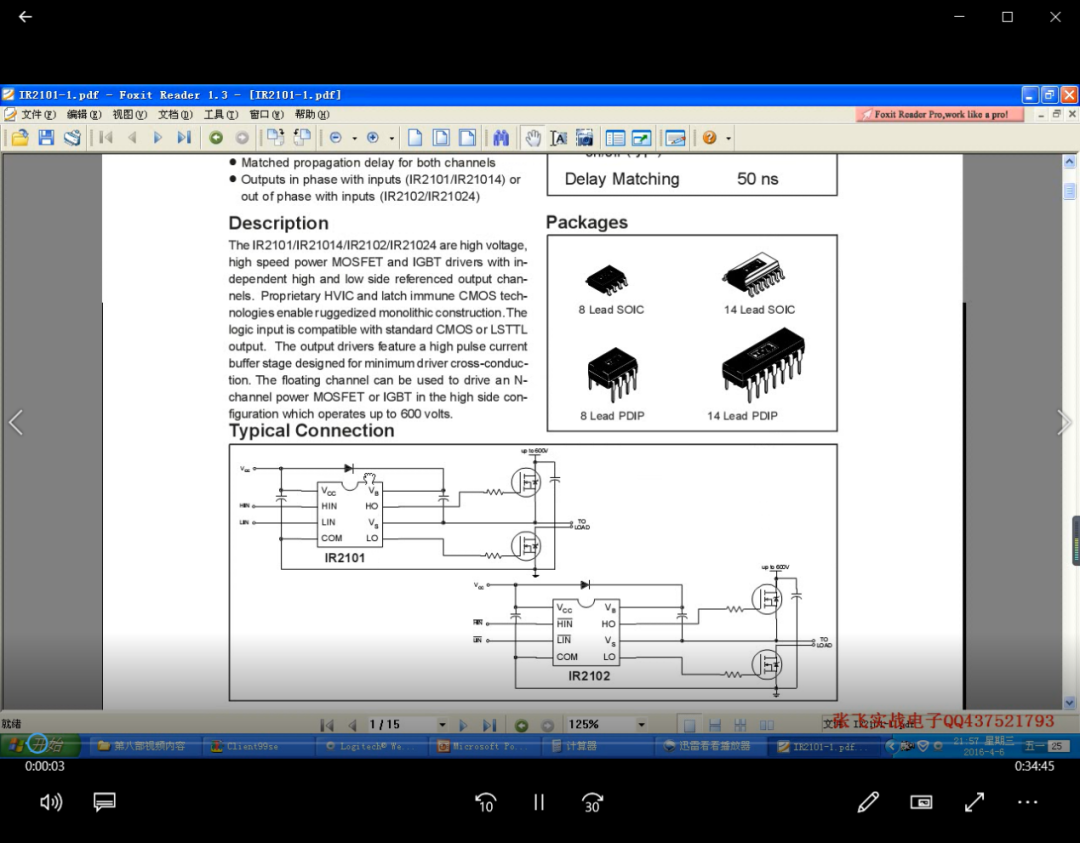Image resolution: width=1080 pixels, height=843 pixels.
Task: Open a file with the folder icon
Action: [x=20, y=138]
